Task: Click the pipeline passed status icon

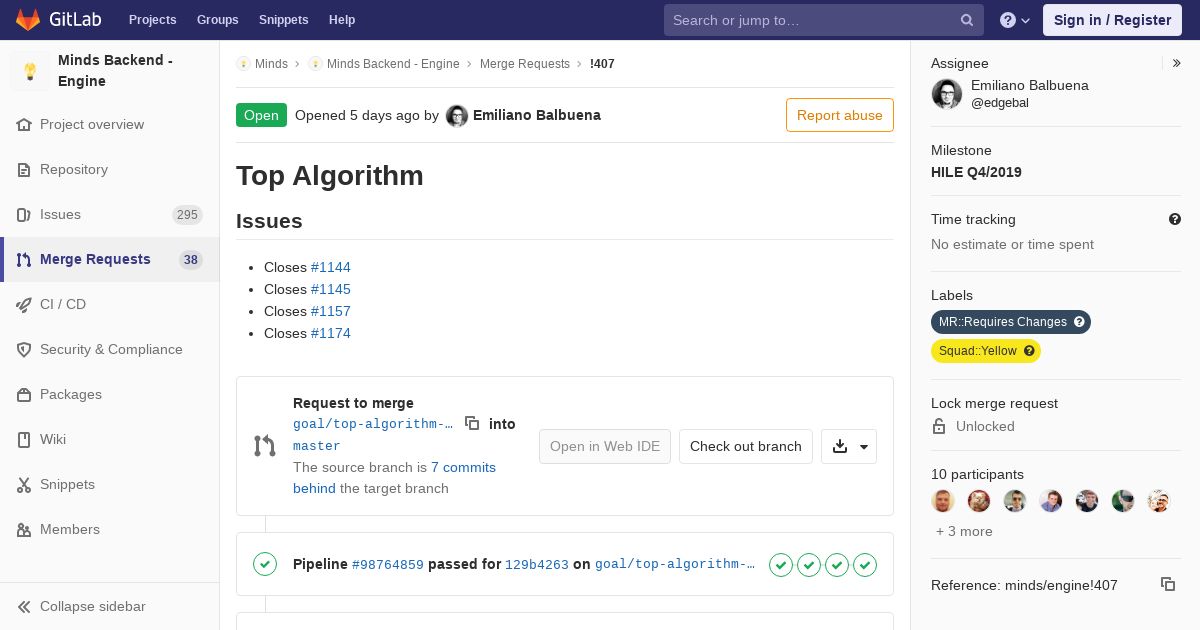Action: (265, 564)
